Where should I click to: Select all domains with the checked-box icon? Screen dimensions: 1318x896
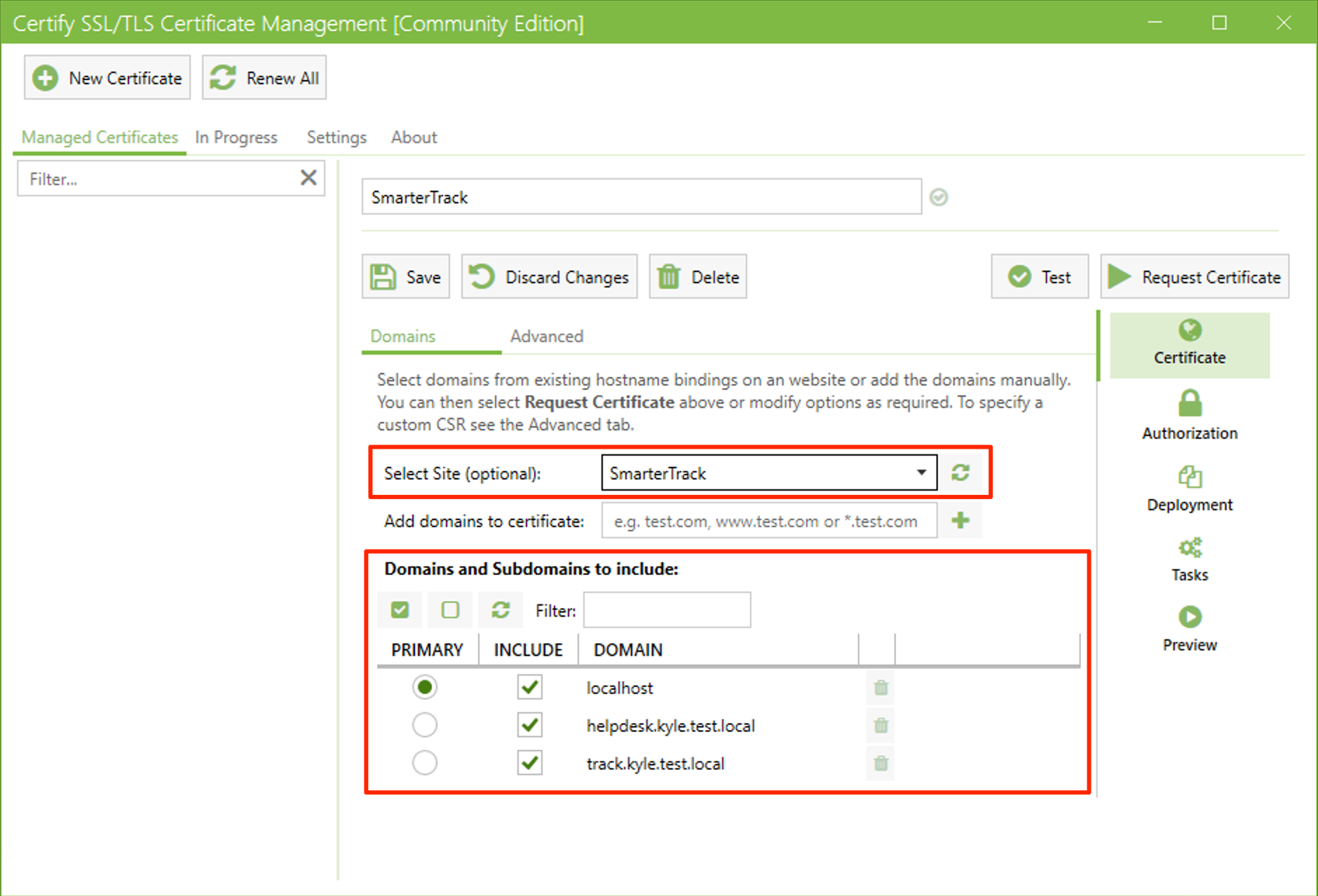[x=400, y=610]
